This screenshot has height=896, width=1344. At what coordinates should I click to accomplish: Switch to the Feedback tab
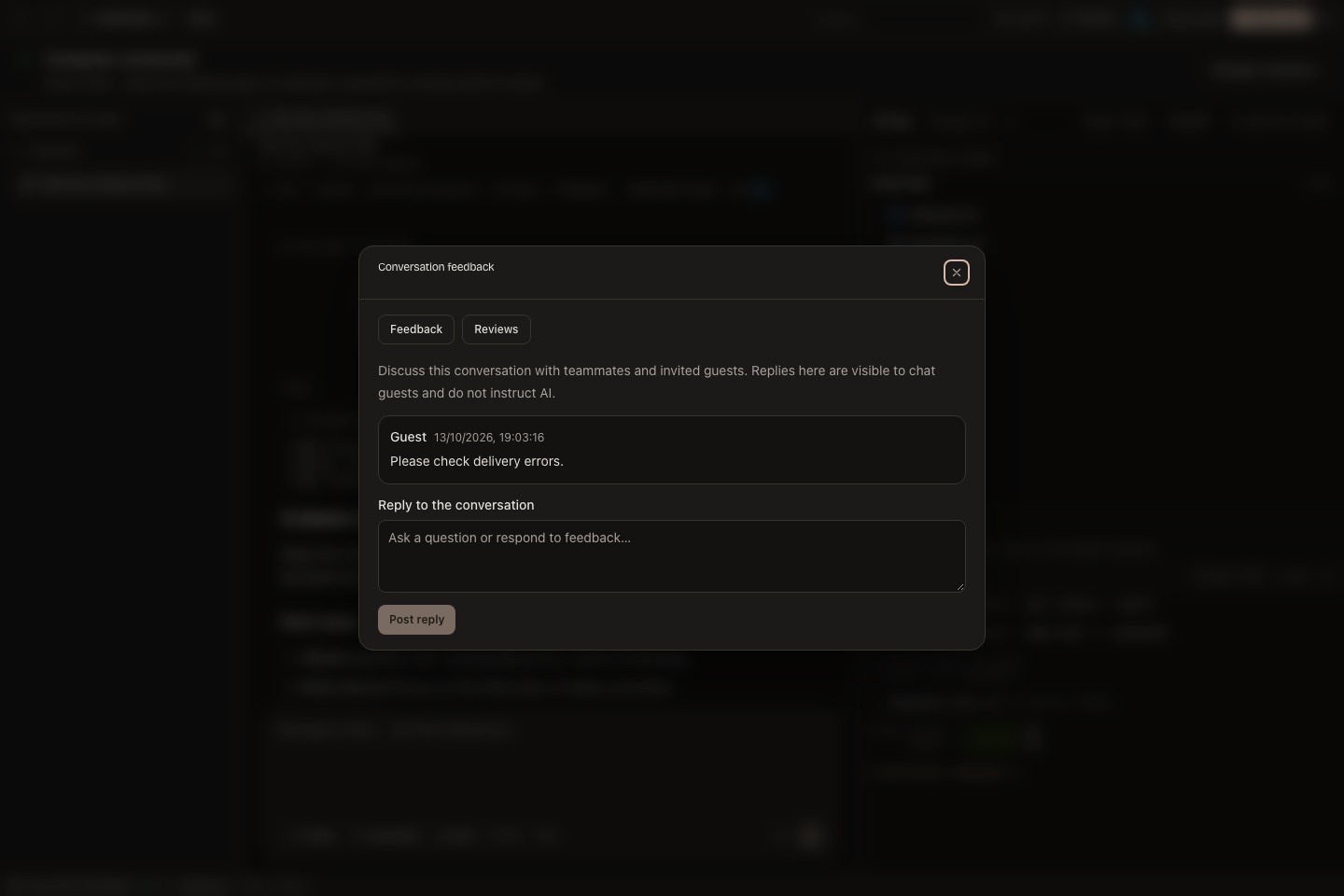[x=416, y=329]
